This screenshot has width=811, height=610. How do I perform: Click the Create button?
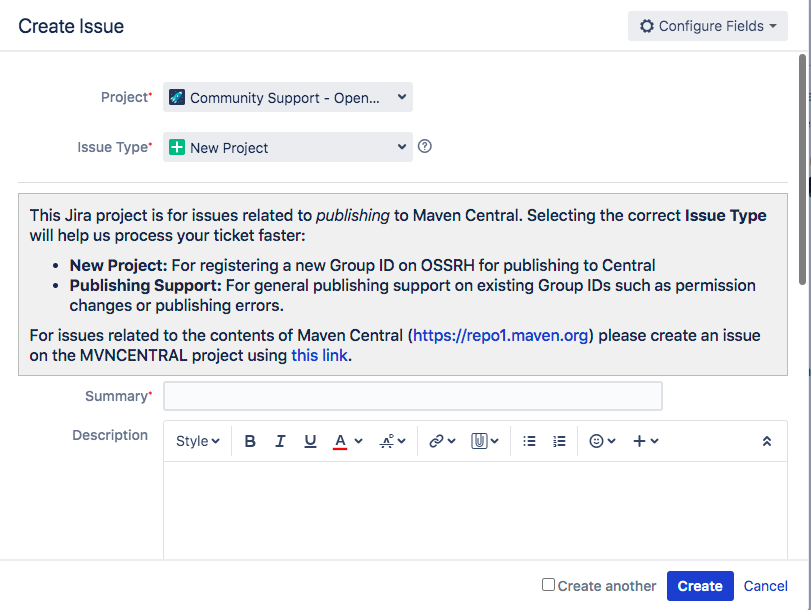pos(700,586)
